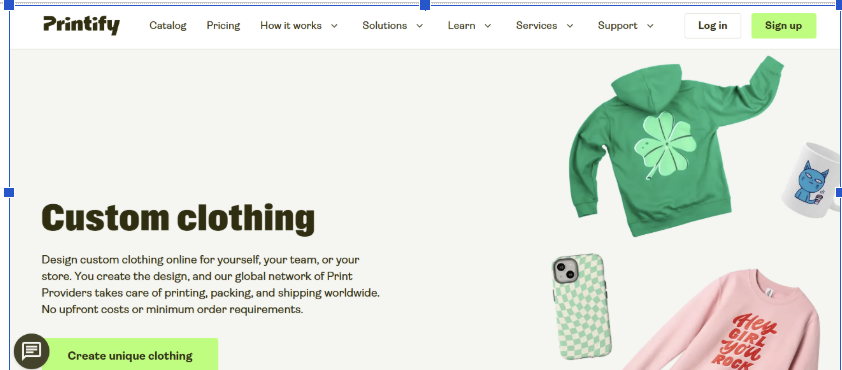Viewport: 842px width, 370px height.
Task: Click Create unique clothing button
Action: pyautogui.click(x=130, y=354)
